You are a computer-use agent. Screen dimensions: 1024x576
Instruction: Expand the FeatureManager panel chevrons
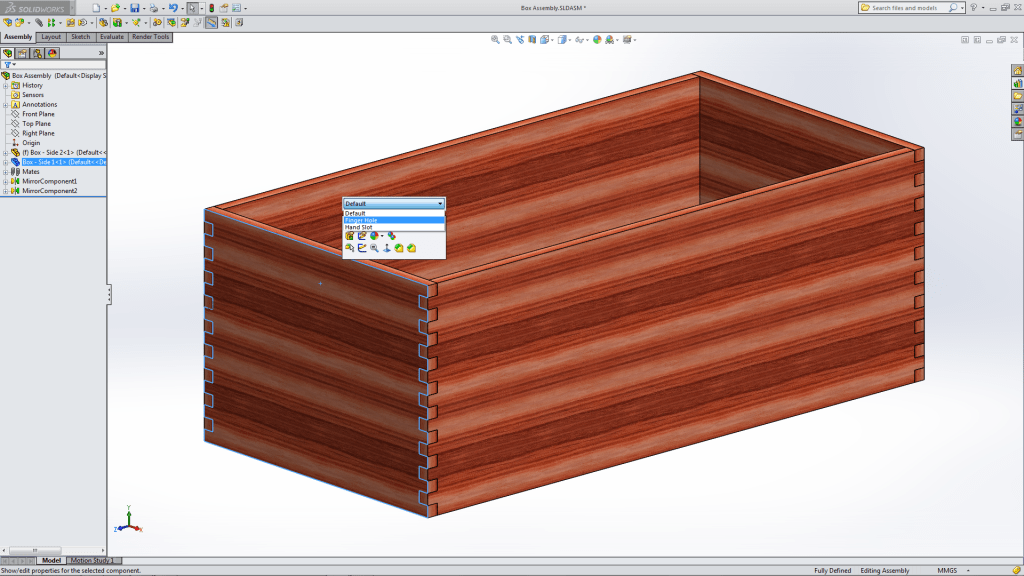pos(101,53)
